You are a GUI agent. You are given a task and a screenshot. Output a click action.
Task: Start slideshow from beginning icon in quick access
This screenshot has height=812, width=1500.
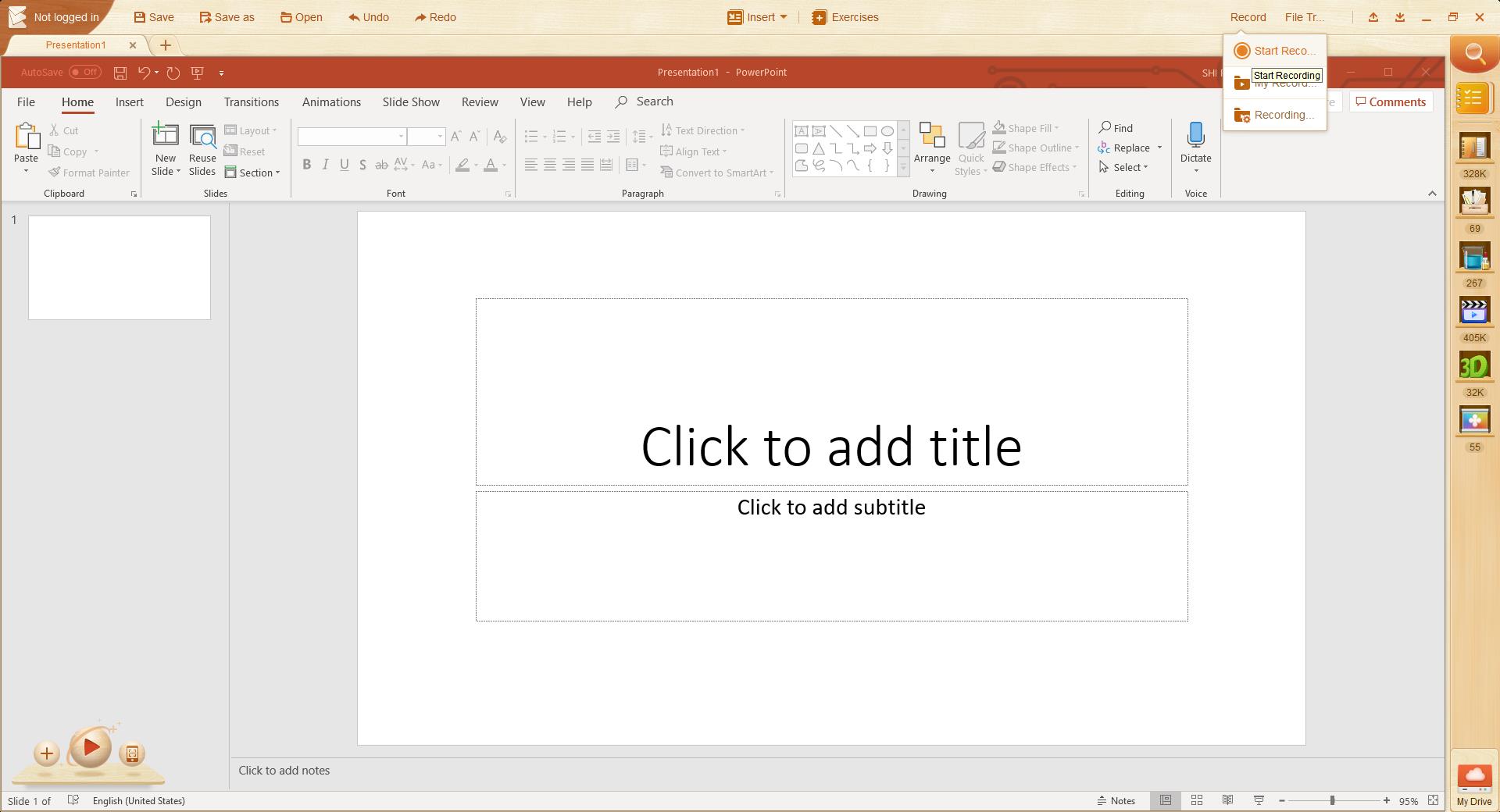coord(198,73)
